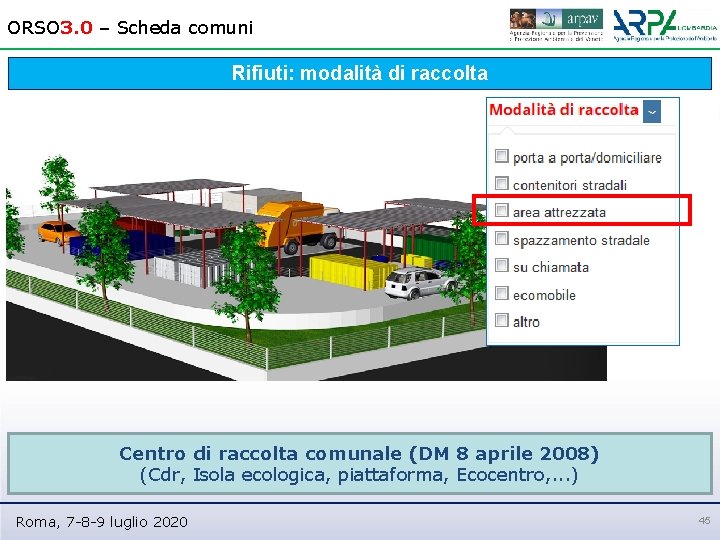Click the 'Rifiuti: modalità di raccolta' banner
The image size is (720, 540).
pos(360,73)
